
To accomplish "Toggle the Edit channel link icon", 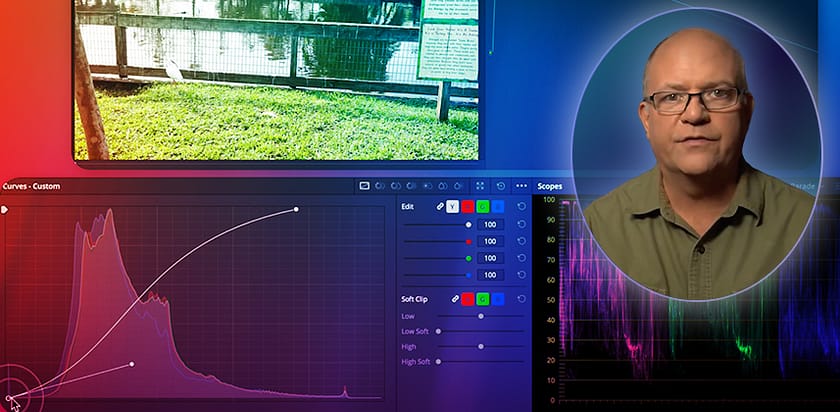I will [x=440, y=206].
